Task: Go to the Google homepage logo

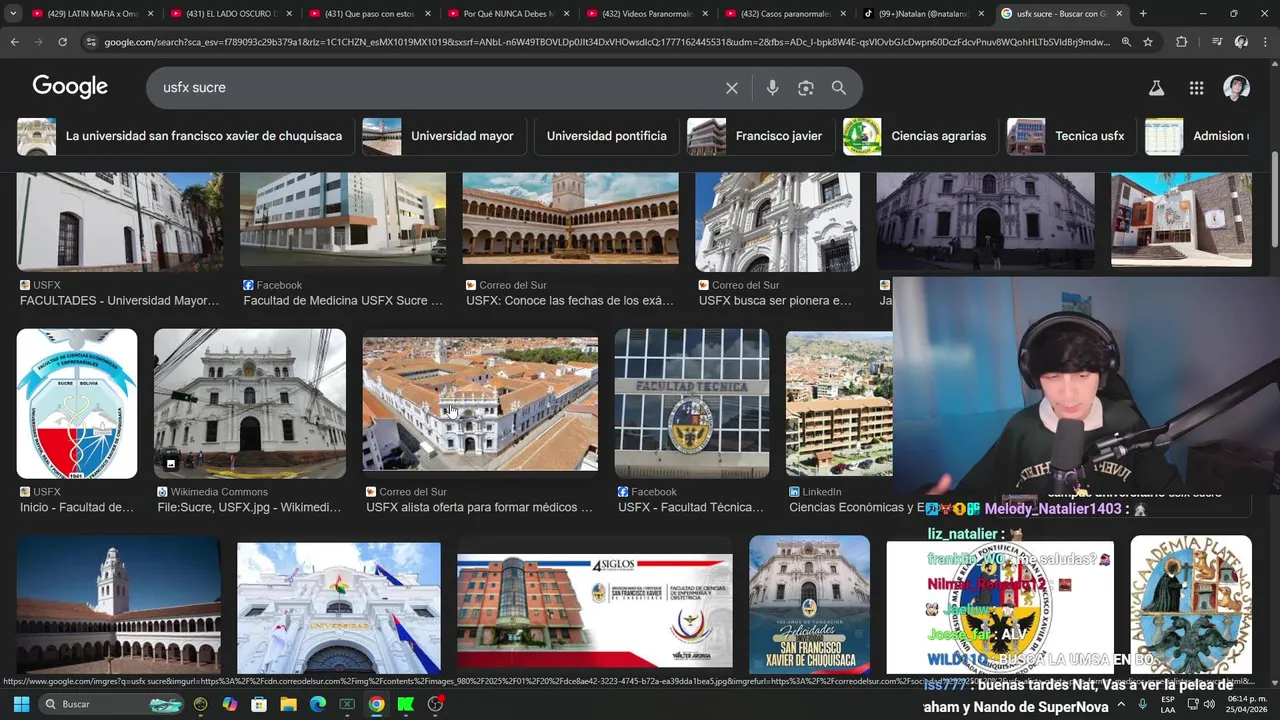Action: [70, 87]
